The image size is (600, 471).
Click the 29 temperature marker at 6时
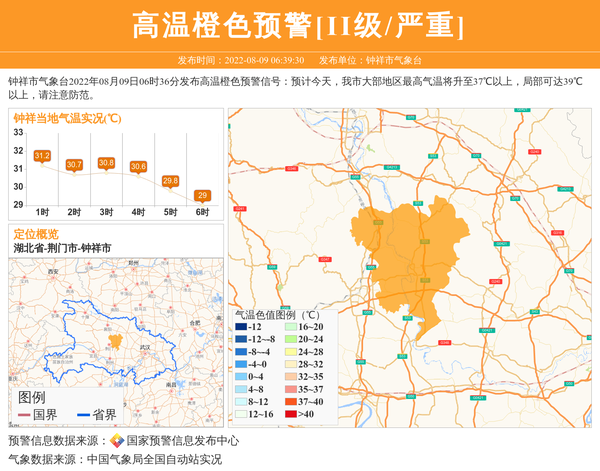(x=202, y=195)
